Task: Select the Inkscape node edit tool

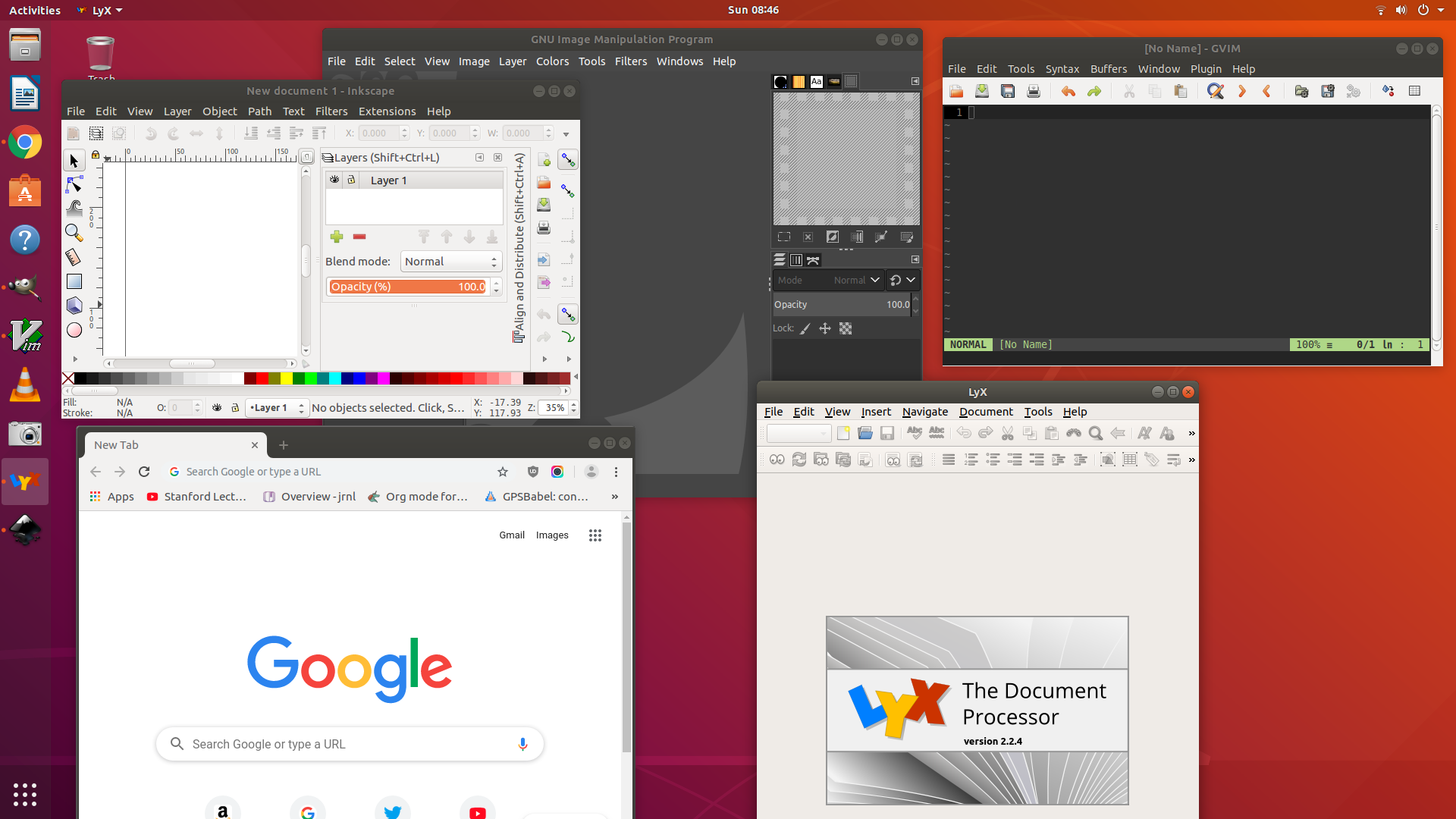Action: pyautogui.click(x=74, y=184)
